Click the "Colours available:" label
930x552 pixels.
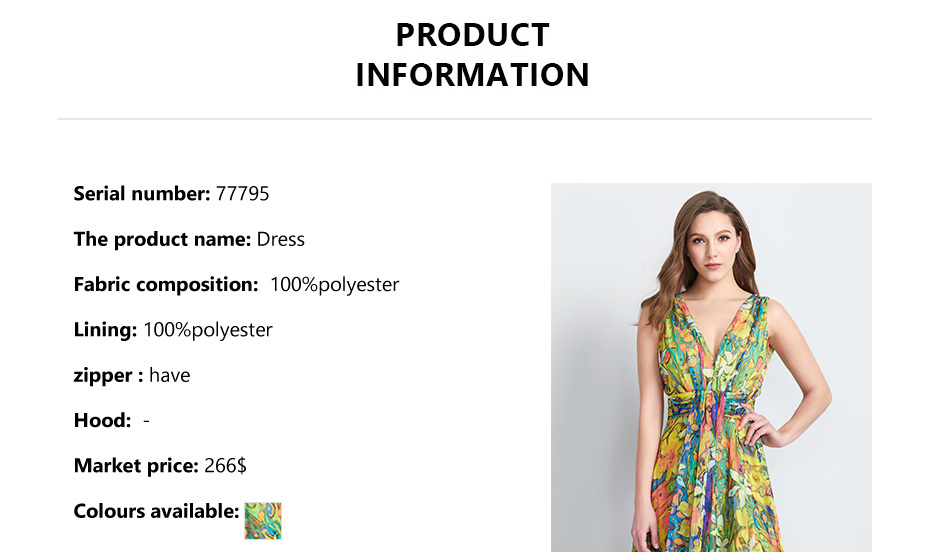pyautogui.click(x=156, y=511)
